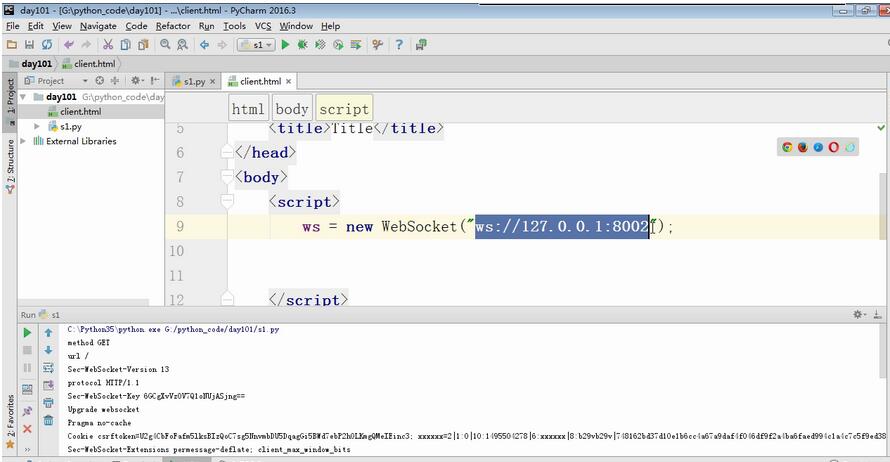Image resolution: width=890 pixels, height=462 pixels.
Task: Click the body breadcrumb in editor
Action: 292,109
